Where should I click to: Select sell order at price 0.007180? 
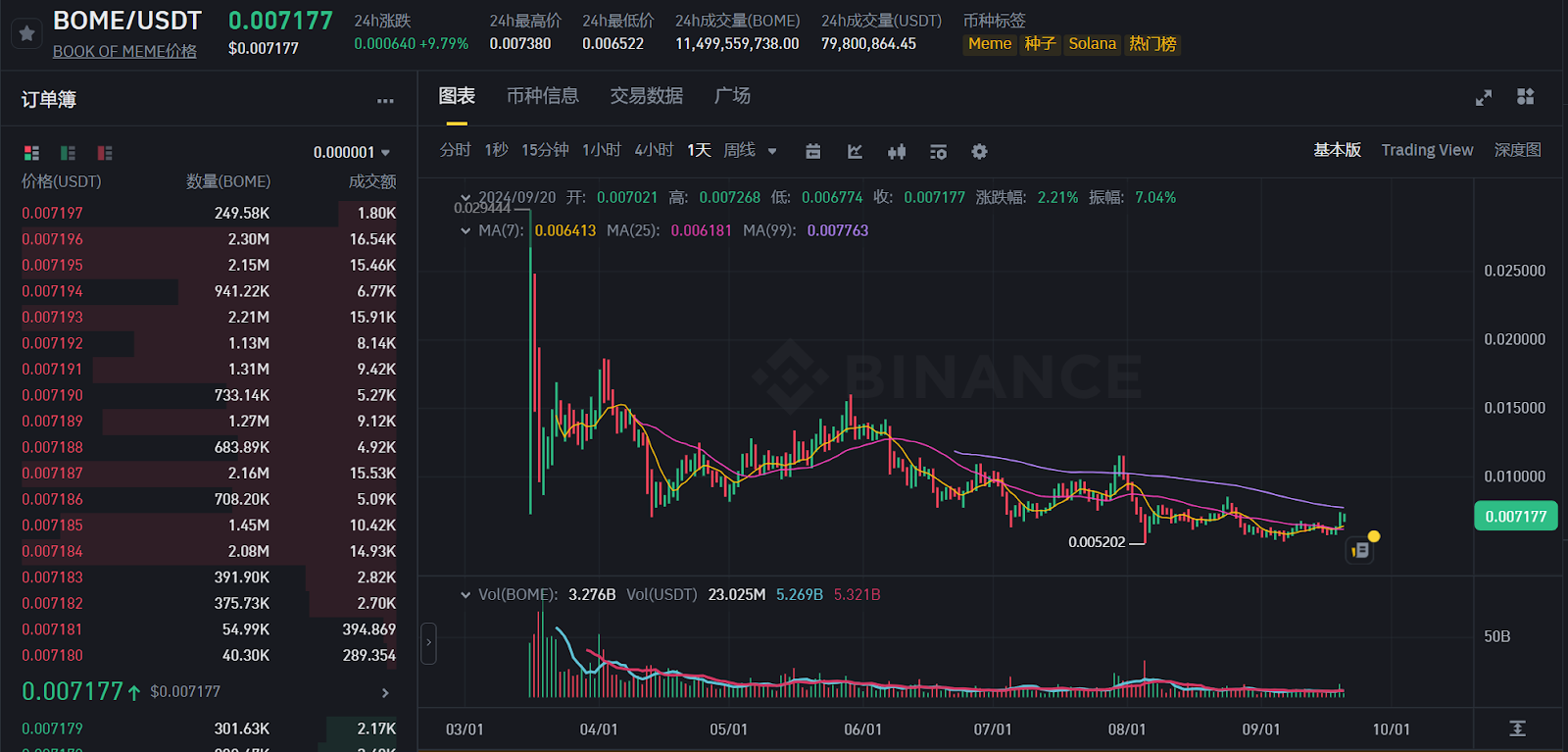click(x=209, y=655)
